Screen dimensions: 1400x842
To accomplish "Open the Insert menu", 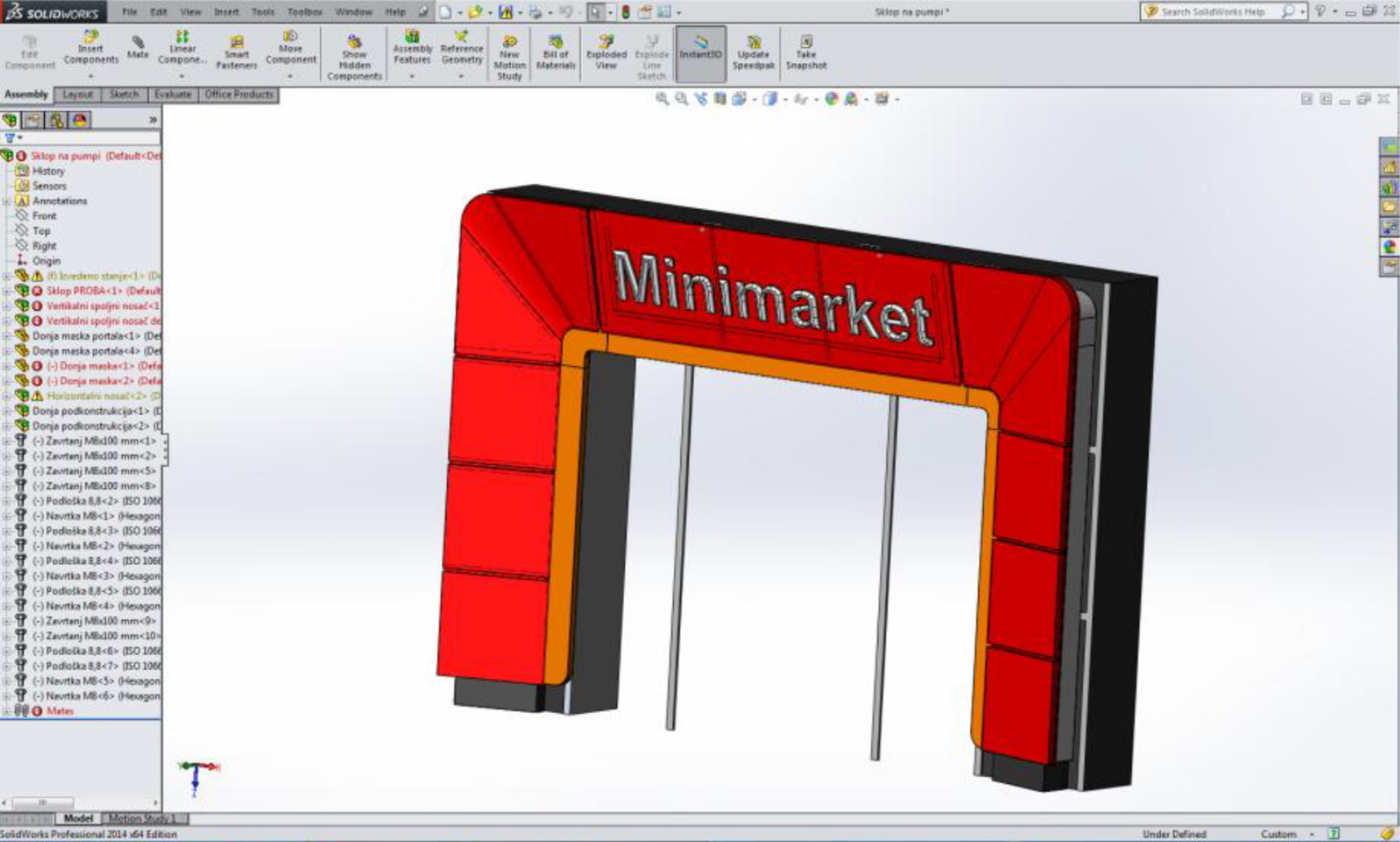I will pos(227,12).
